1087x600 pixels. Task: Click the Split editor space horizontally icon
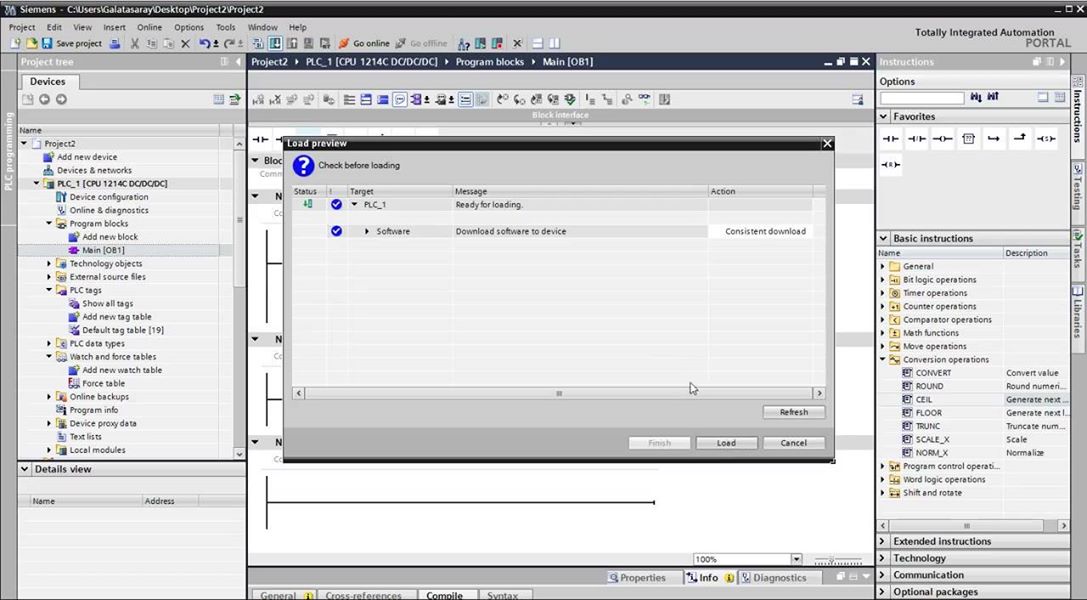pyautogui.click(x=537, y=44)
